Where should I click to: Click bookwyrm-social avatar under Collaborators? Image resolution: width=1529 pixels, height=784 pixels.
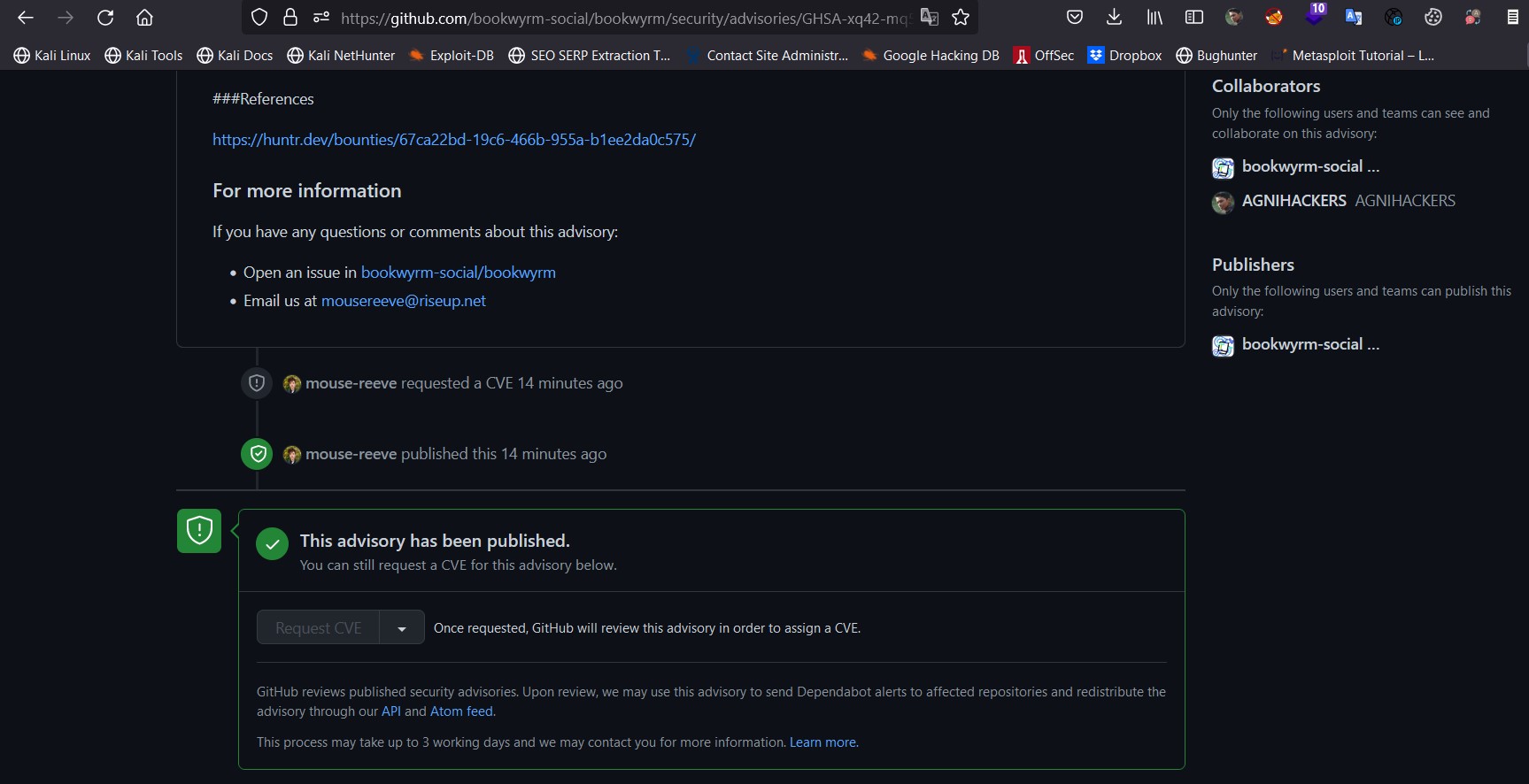(1223, 168)
